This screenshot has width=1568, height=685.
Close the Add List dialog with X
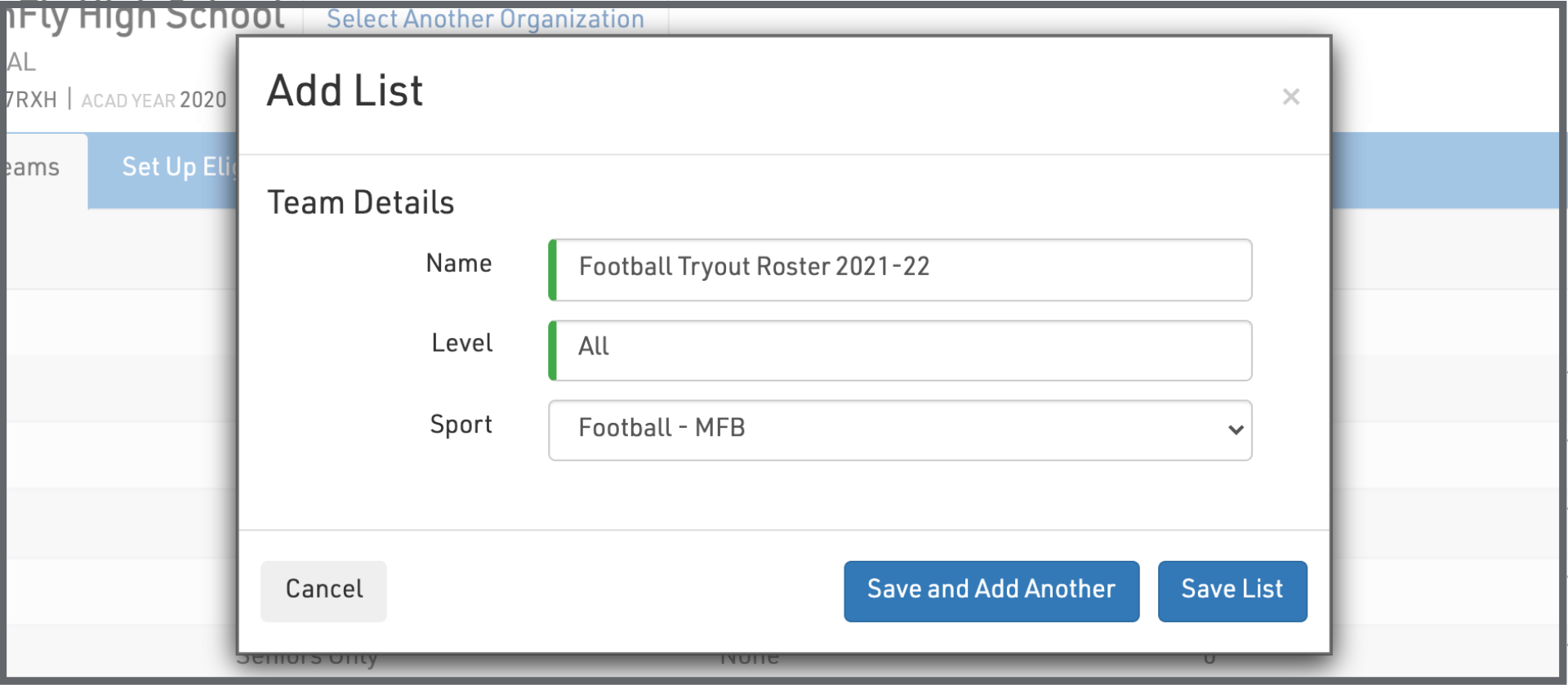[x=1290, y=97]
